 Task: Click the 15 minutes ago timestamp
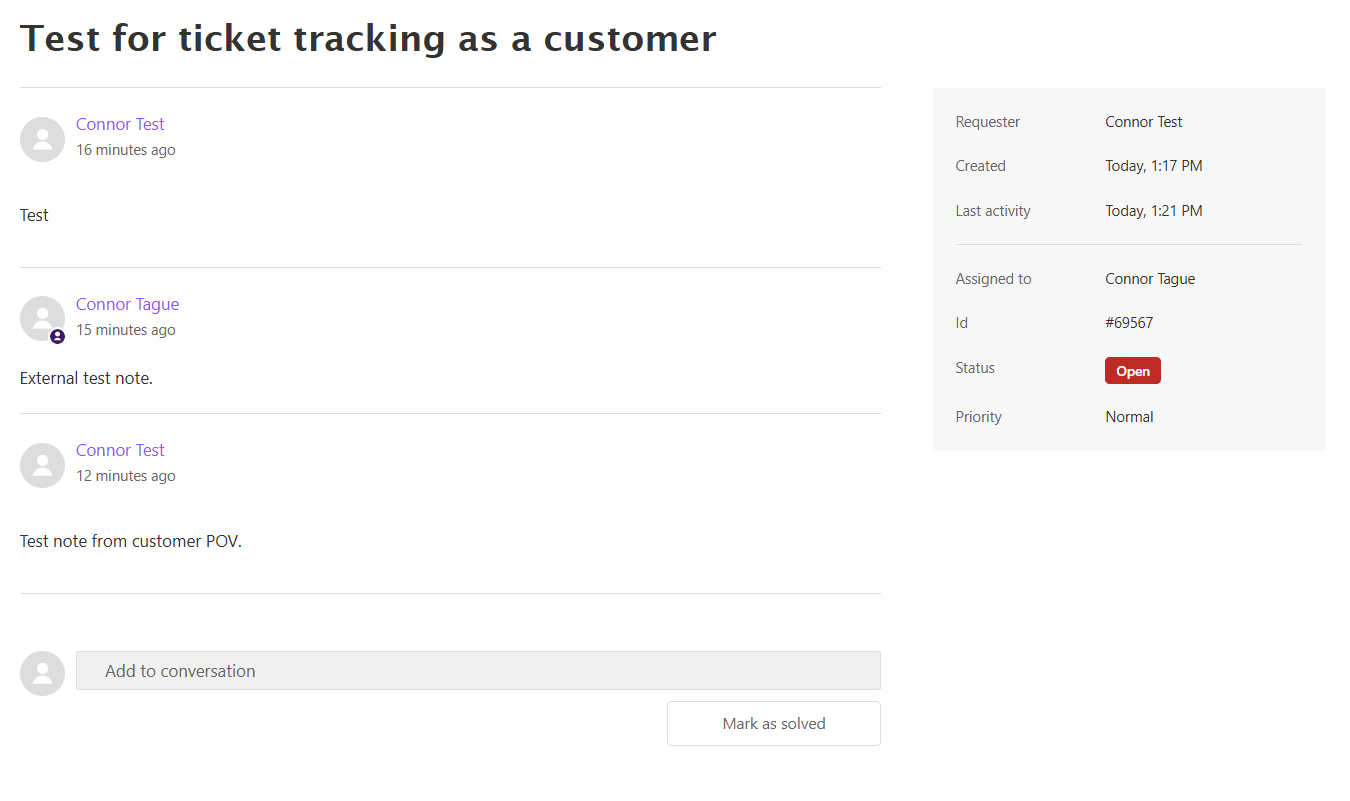tap(126, 330)
